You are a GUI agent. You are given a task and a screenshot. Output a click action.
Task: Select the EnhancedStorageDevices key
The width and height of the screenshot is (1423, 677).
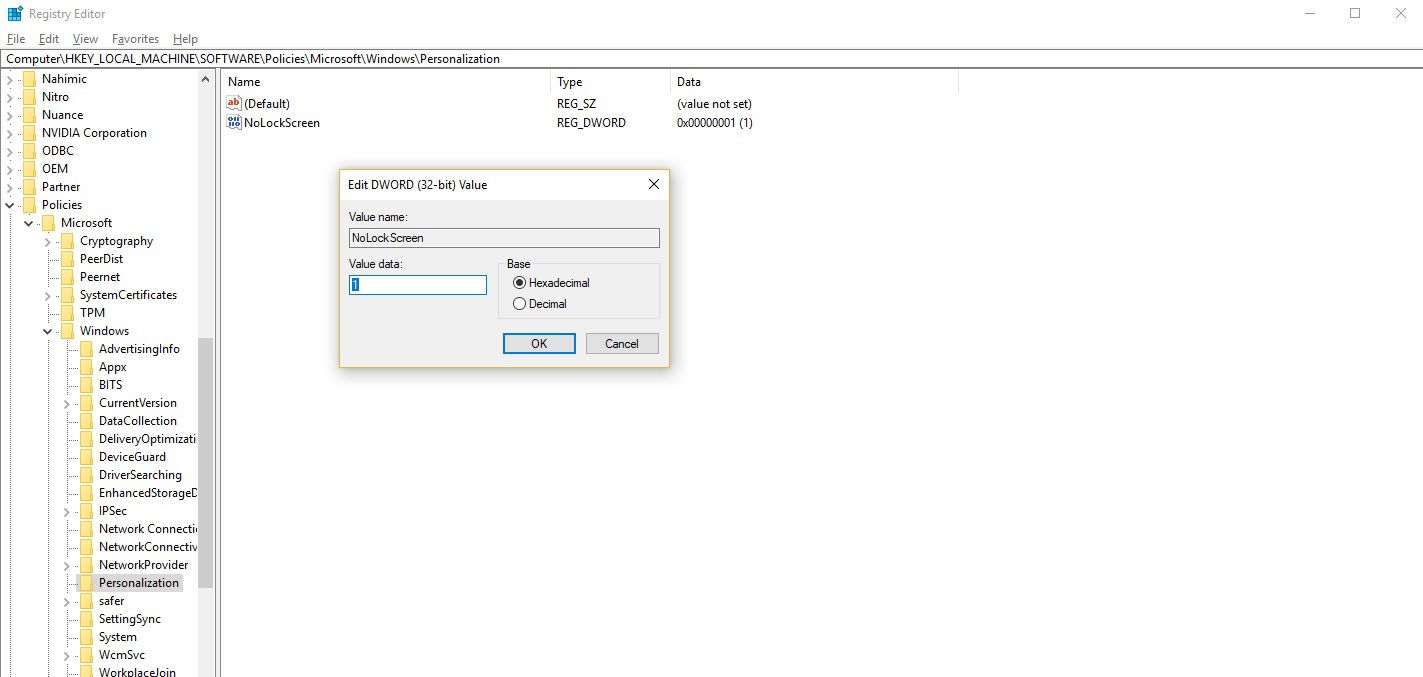[147, 493]
